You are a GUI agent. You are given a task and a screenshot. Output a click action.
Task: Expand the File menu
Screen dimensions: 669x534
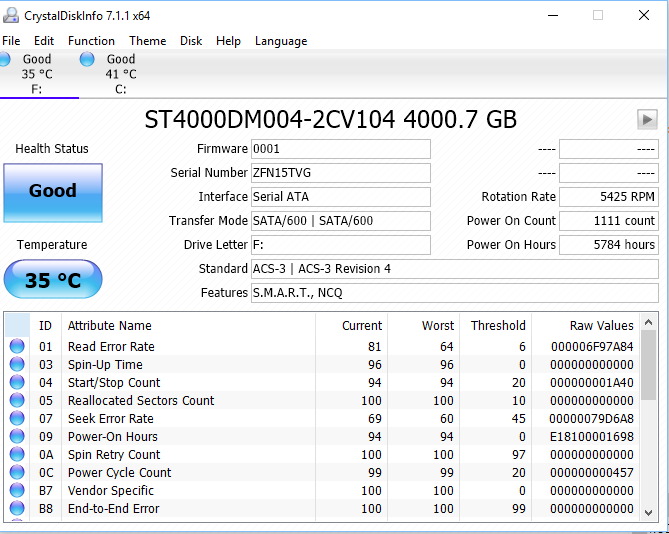pyautogui.click(x=11, y=41)
